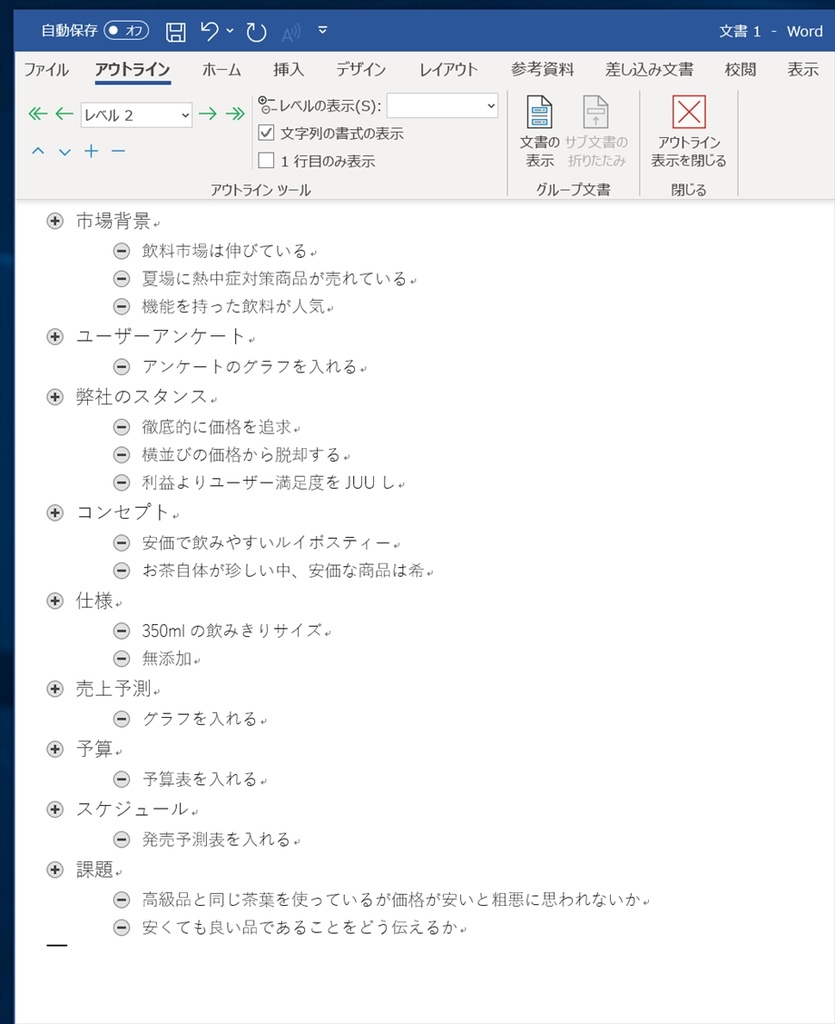Click bullet beside 夏場に熱中症対策商品が売れている

tap(121, 279)
